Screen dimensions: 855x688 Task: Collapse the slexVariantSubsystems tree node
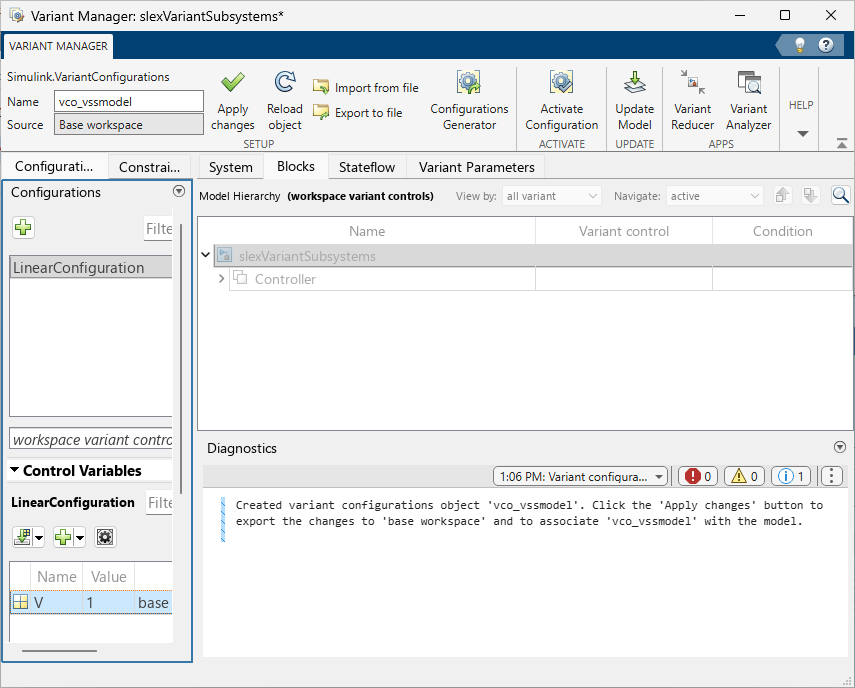click(x=206, y=255)
